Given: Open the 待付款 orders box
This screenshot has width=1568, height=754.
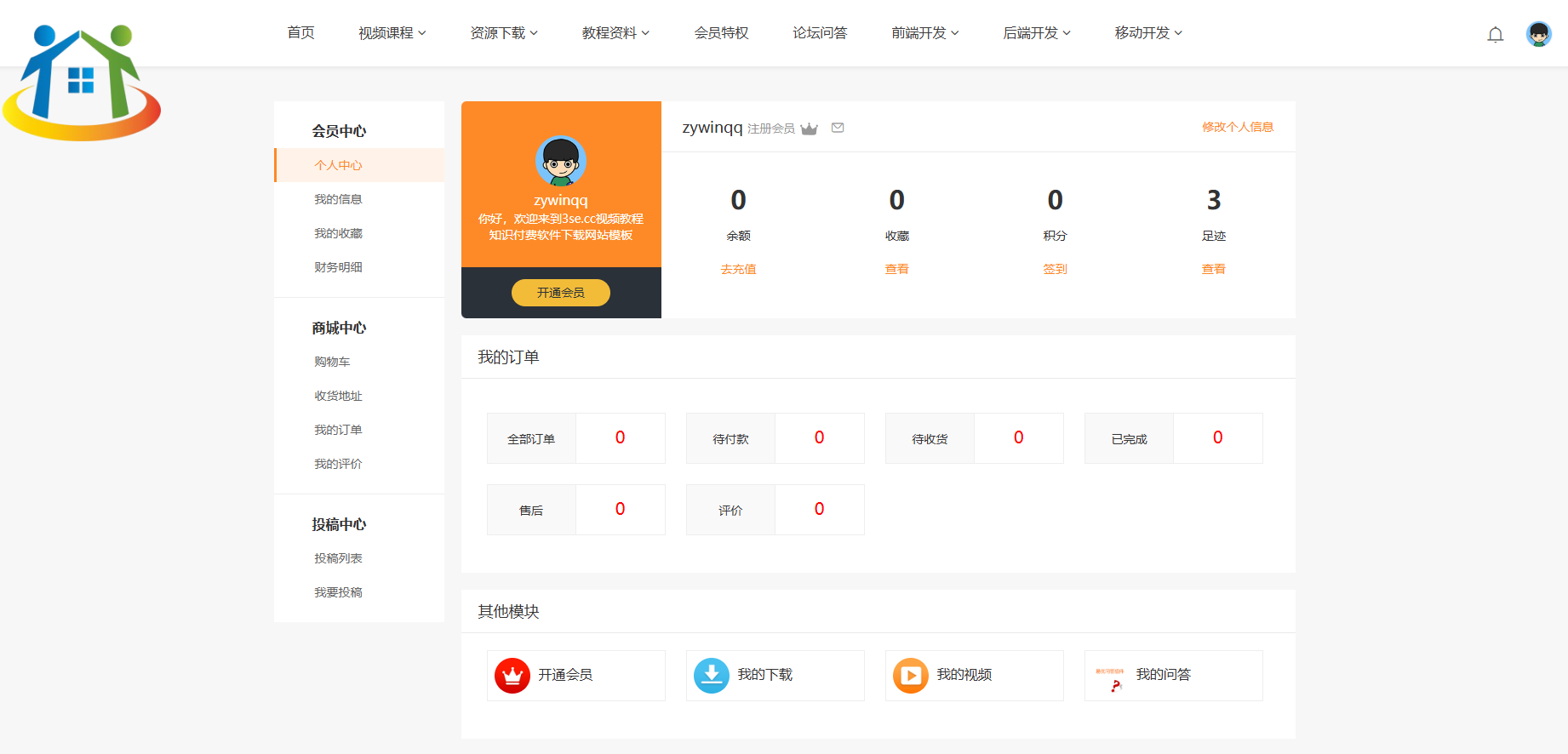Looking at the screenshot, I should coord(775,438).
